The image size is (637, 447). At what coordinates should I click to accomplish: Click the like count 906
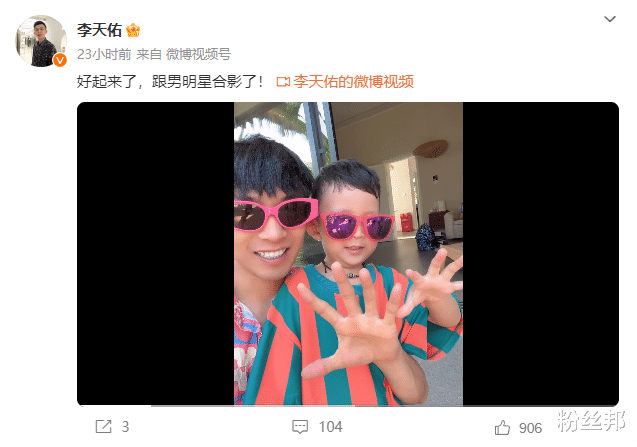pyautogui.click(x=530, y=428)
